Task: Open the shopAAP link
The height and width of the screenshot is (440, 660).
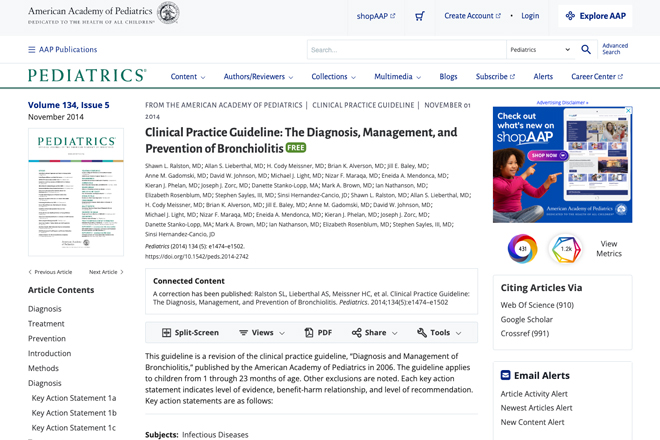Action: (x=376, y=16)
